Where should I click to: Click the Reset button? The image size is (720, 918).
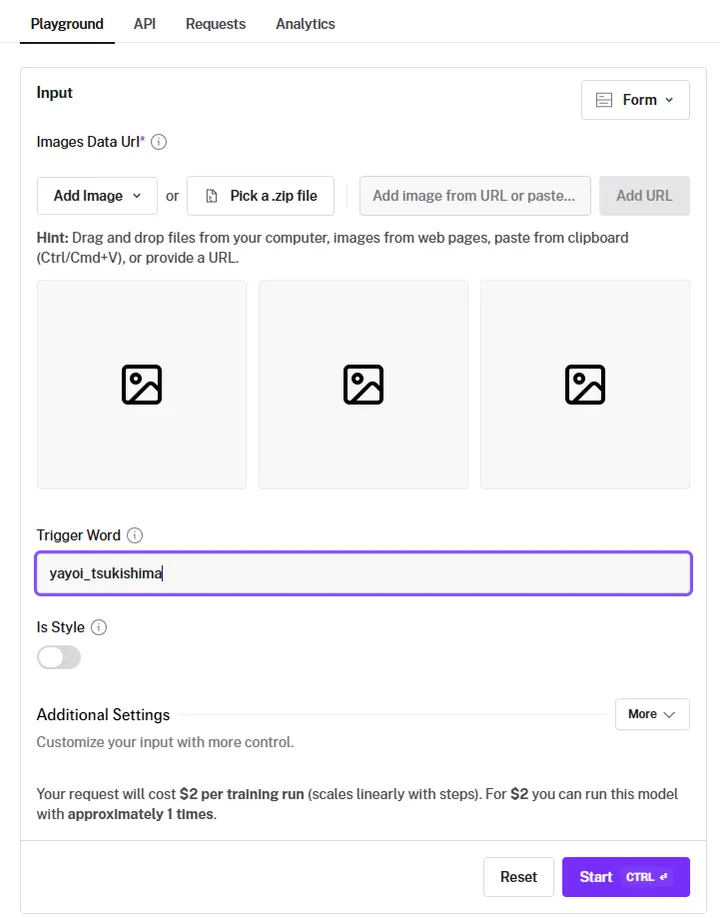point(519,877)
